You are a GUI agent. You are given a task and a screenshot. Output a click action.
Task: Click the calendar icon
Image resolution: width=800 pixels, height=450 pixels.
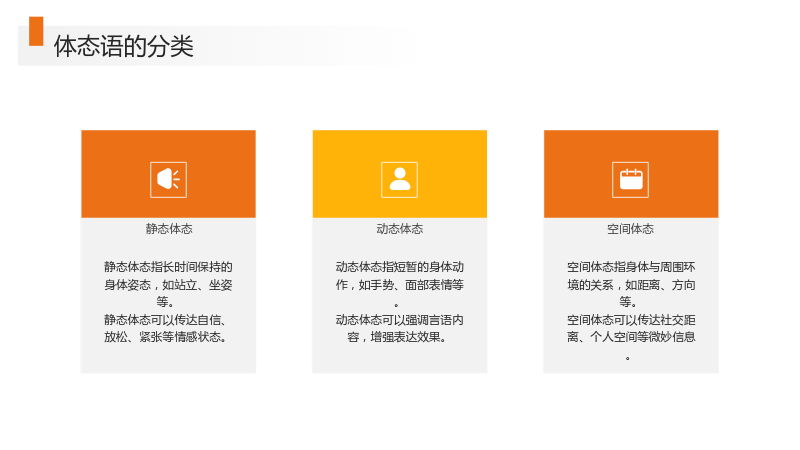coord(631,180)
